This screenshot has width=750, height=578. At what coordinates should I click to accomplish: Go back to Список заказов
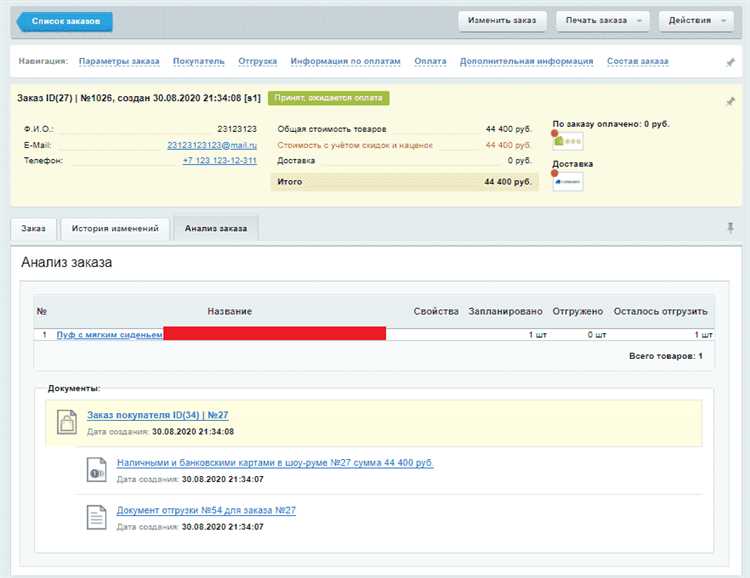pos(65,22)
